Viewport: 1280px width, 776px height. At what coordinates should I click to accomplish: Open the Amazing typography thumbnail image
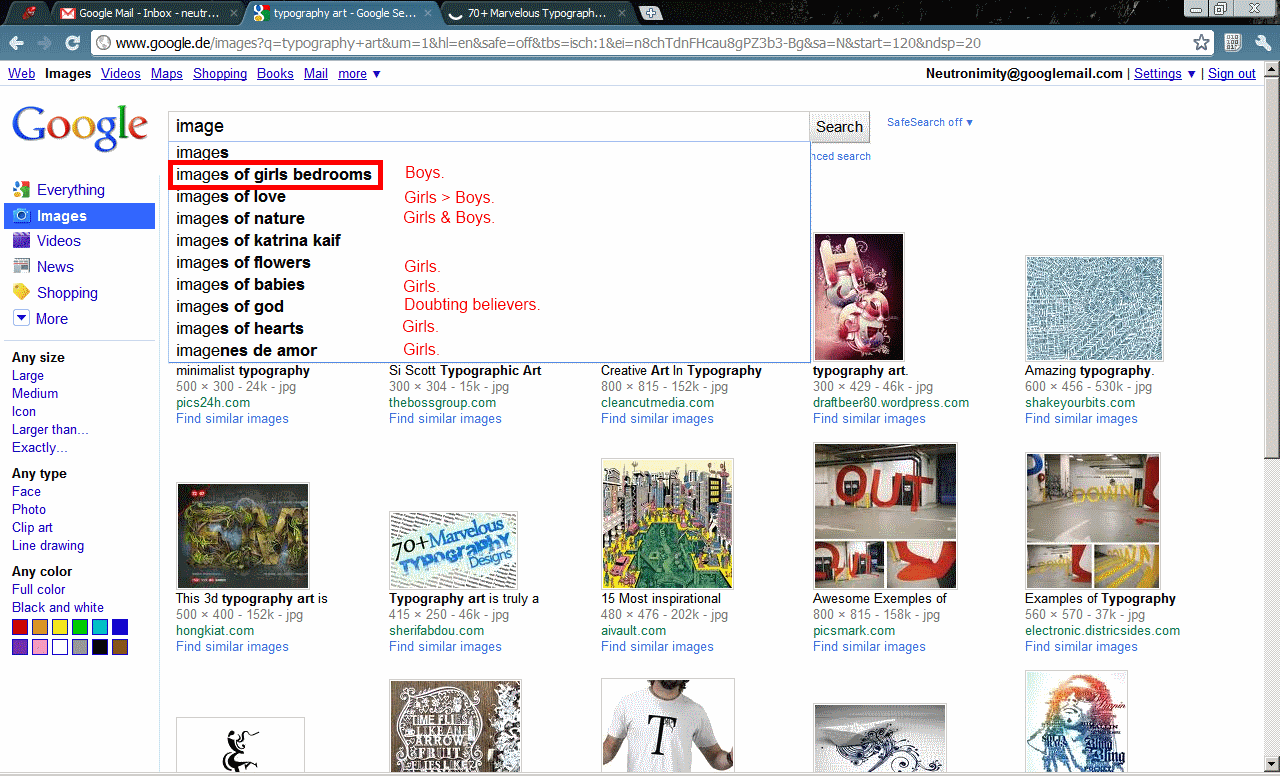click(x=1093, y=308)
